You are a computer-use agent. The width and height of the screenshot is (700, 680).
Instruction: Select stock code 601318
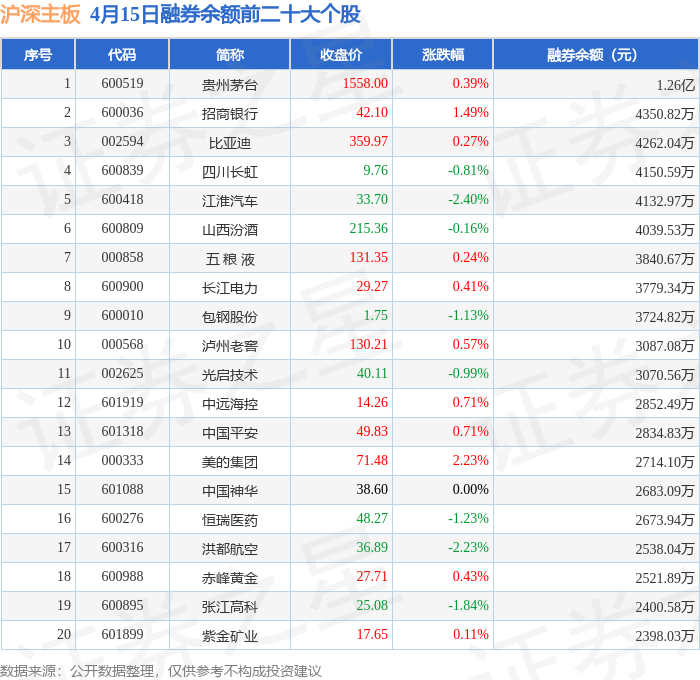tap(122, 432)
